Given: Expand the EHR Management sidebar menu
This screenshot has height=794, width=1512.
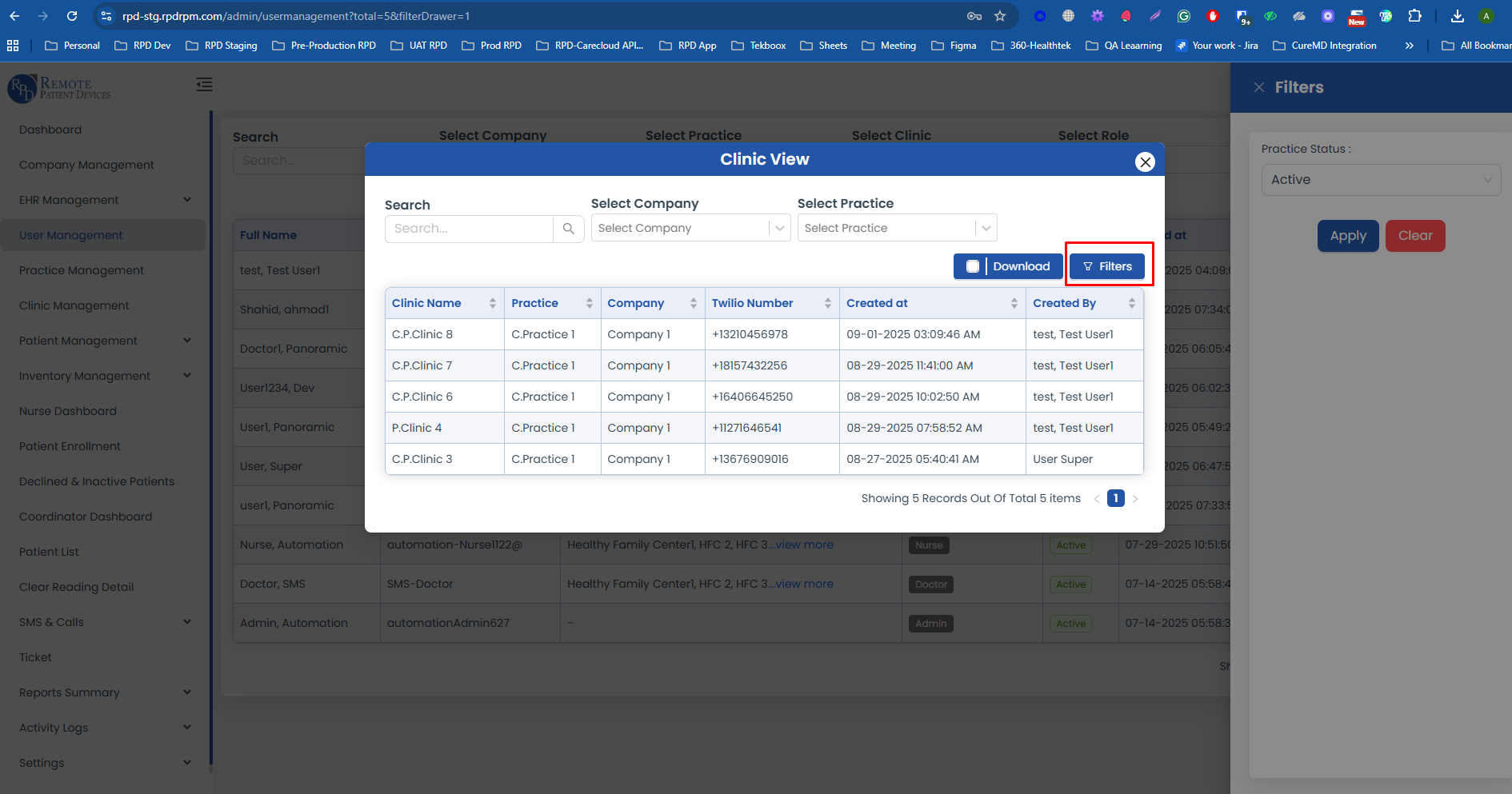Looking at the screenshot, I should pos(105,200).
